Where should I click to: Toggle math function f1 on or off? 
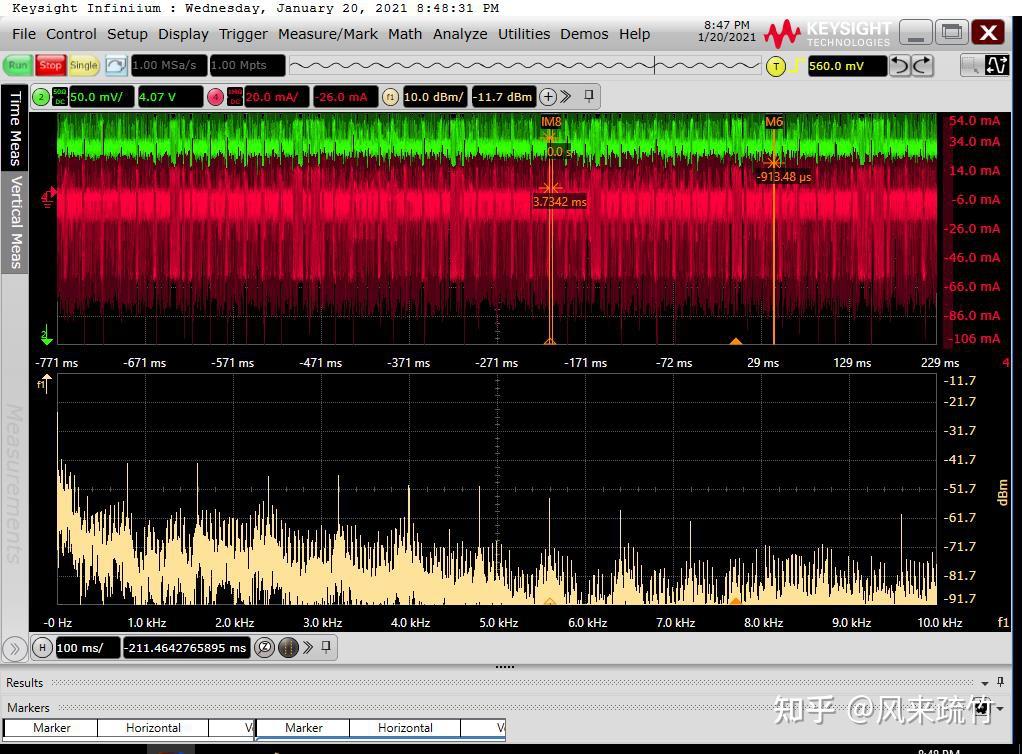pyautogui.click(x=390, y=97)
